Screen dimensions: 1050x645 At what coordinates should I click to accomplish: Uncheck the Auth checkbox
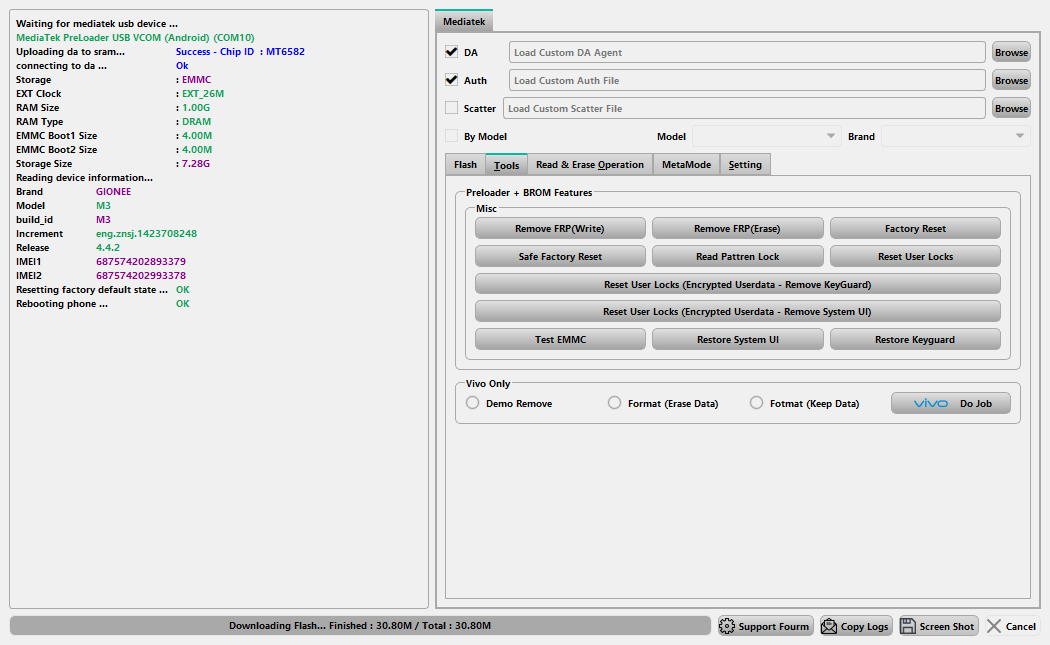pyautogui.click(x=451, y=80)
